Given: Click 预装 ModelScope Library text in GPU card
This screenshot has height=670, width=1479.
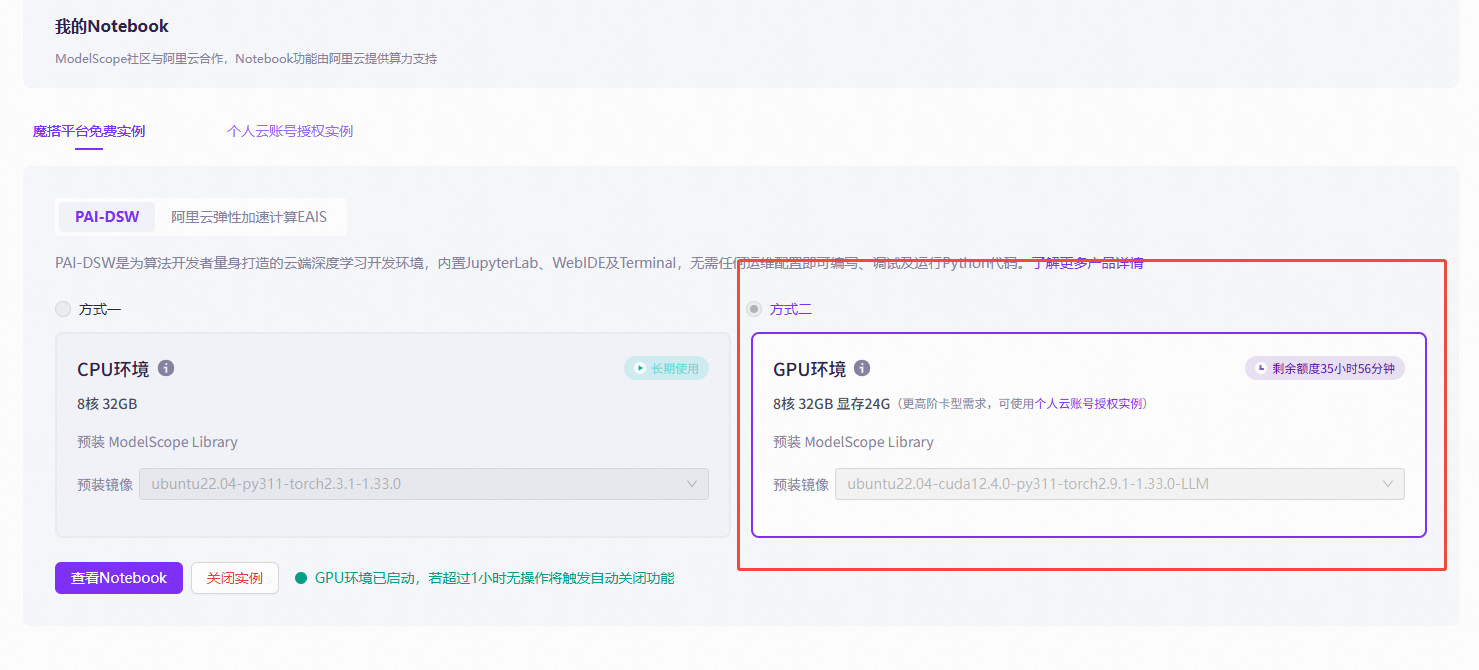Looking at the screenshot, I should click(x=853, y=442).
